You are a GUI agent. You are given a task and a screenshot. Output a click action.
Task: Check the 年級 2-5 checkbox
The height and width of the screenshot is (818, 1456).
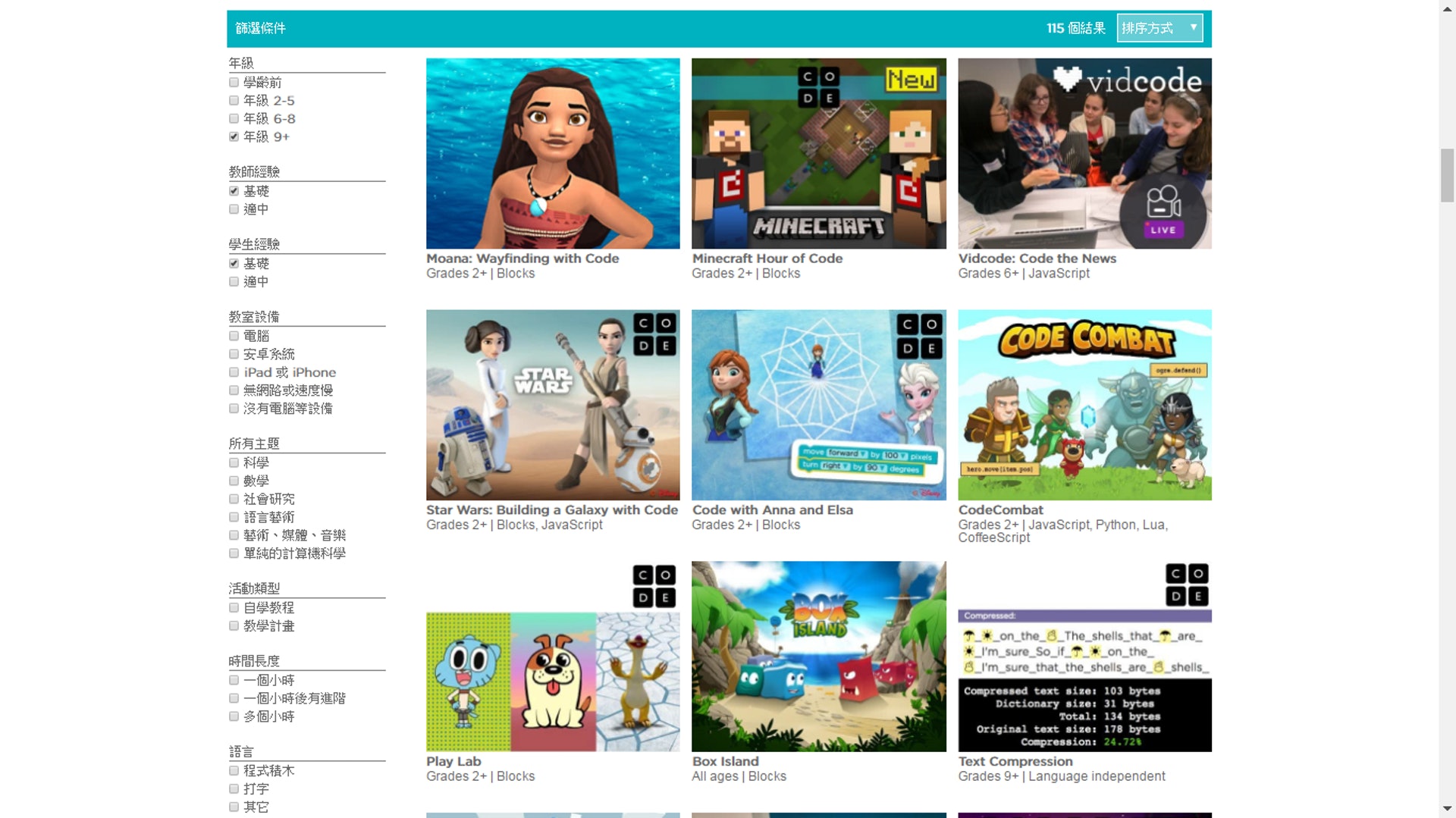click(x=234, y=101)
